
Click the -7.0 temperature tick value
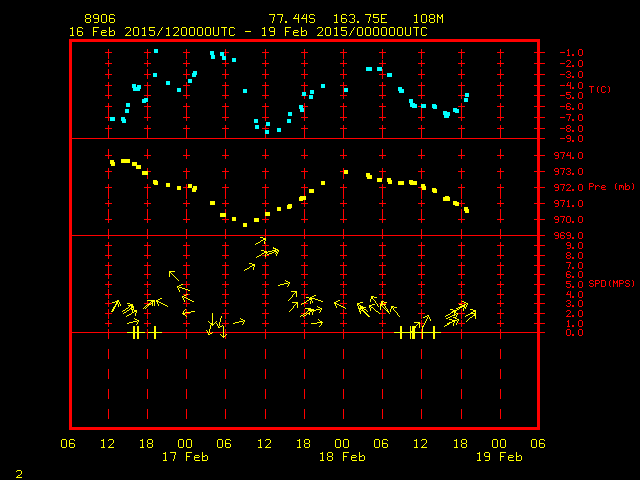click(x=571, y=118)
